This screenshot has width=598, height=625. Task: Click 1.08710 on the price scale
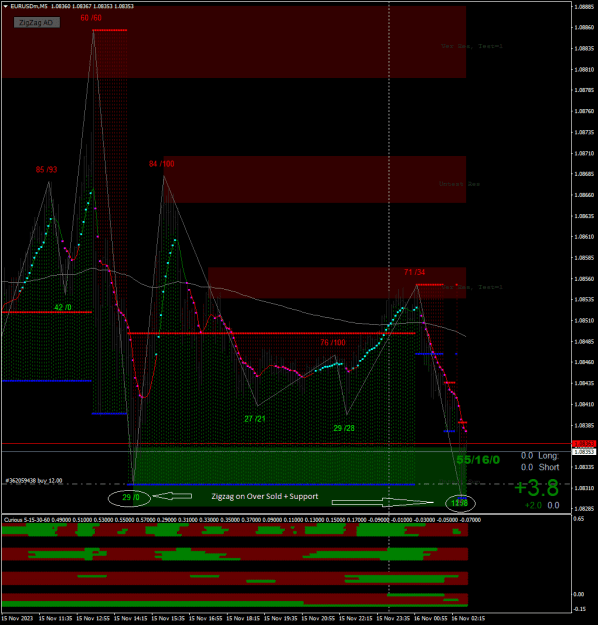pos(584,153)
